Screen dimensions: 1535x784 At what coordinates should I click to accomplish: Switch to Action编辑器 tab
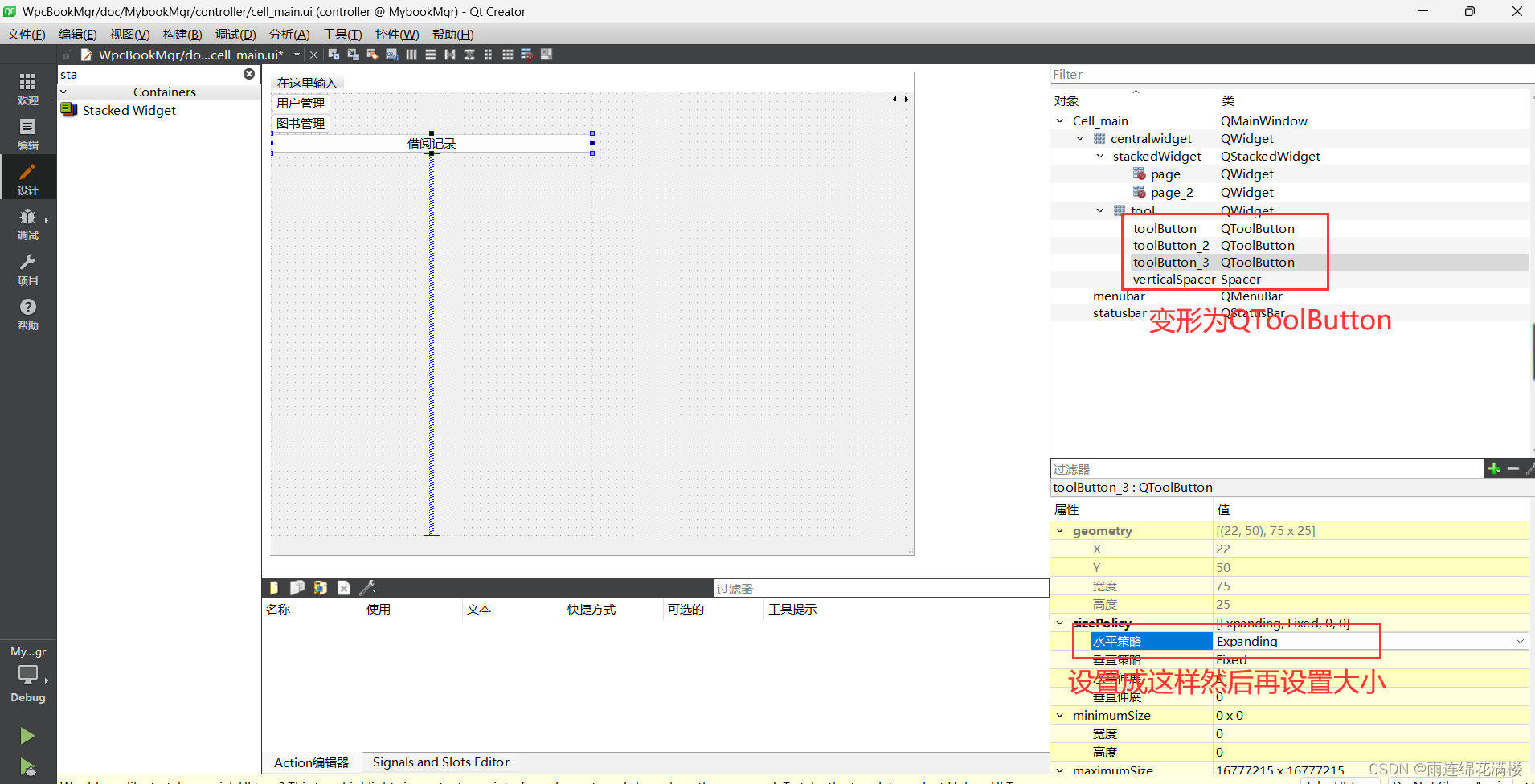(312, 762)
